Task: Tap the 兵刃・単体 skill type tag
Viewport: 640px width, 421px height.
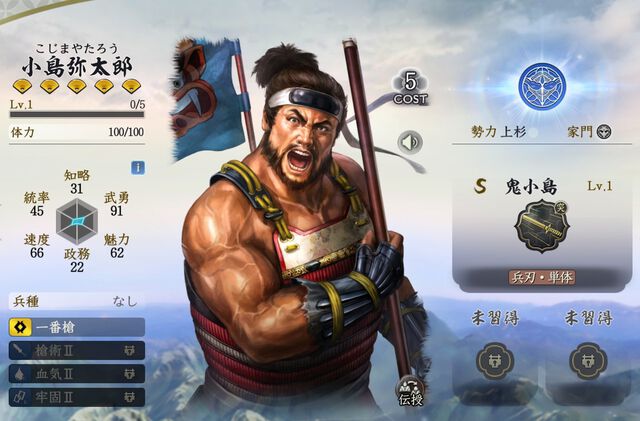Action: coord(542,277)
